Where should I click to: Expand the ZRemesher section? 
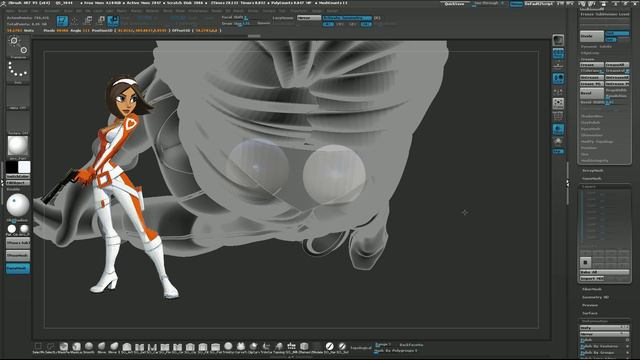coord(592,136)
